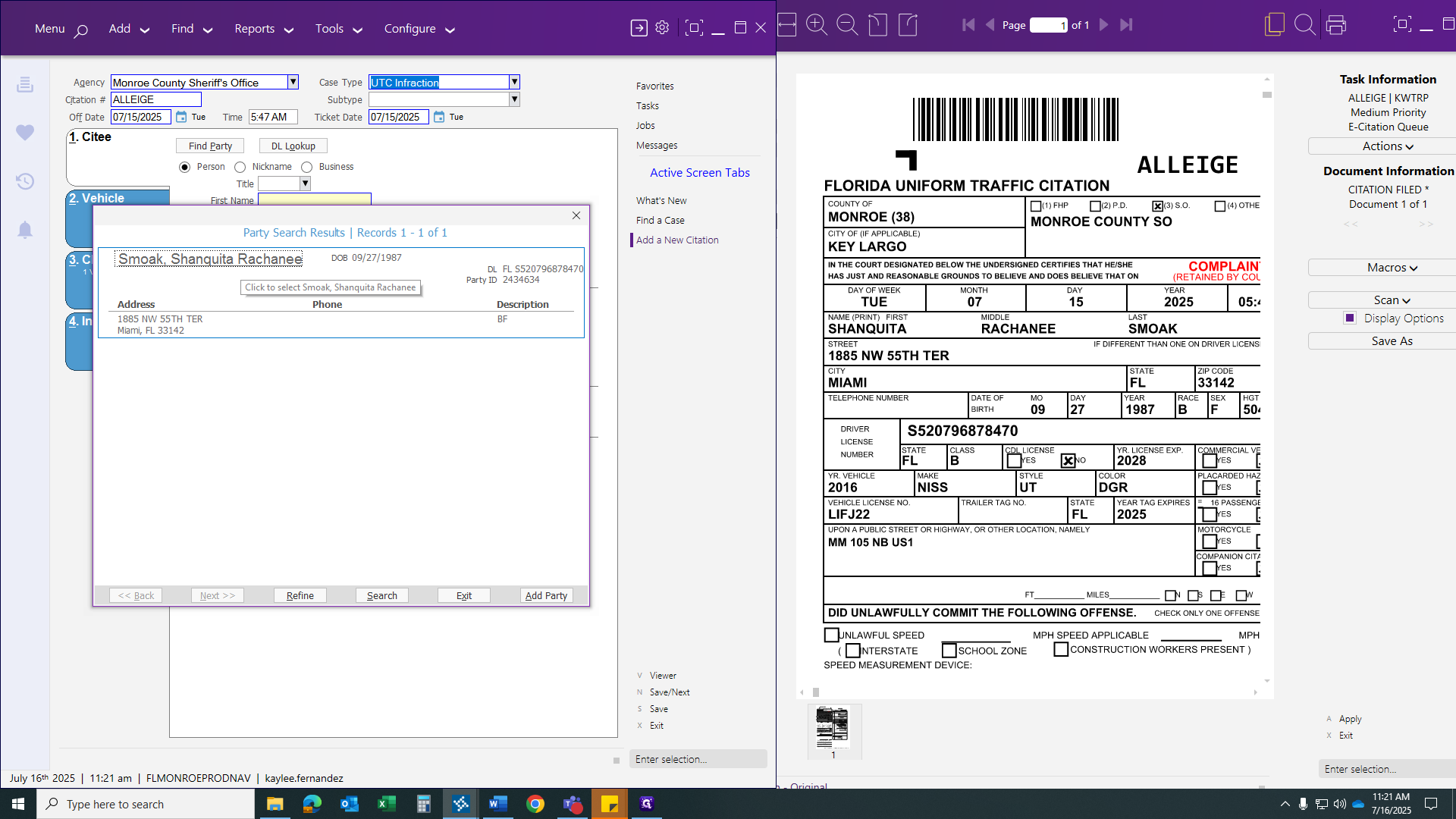Expand the Actions dropdown
The image size is (1456, 819).
(1388, 146)
